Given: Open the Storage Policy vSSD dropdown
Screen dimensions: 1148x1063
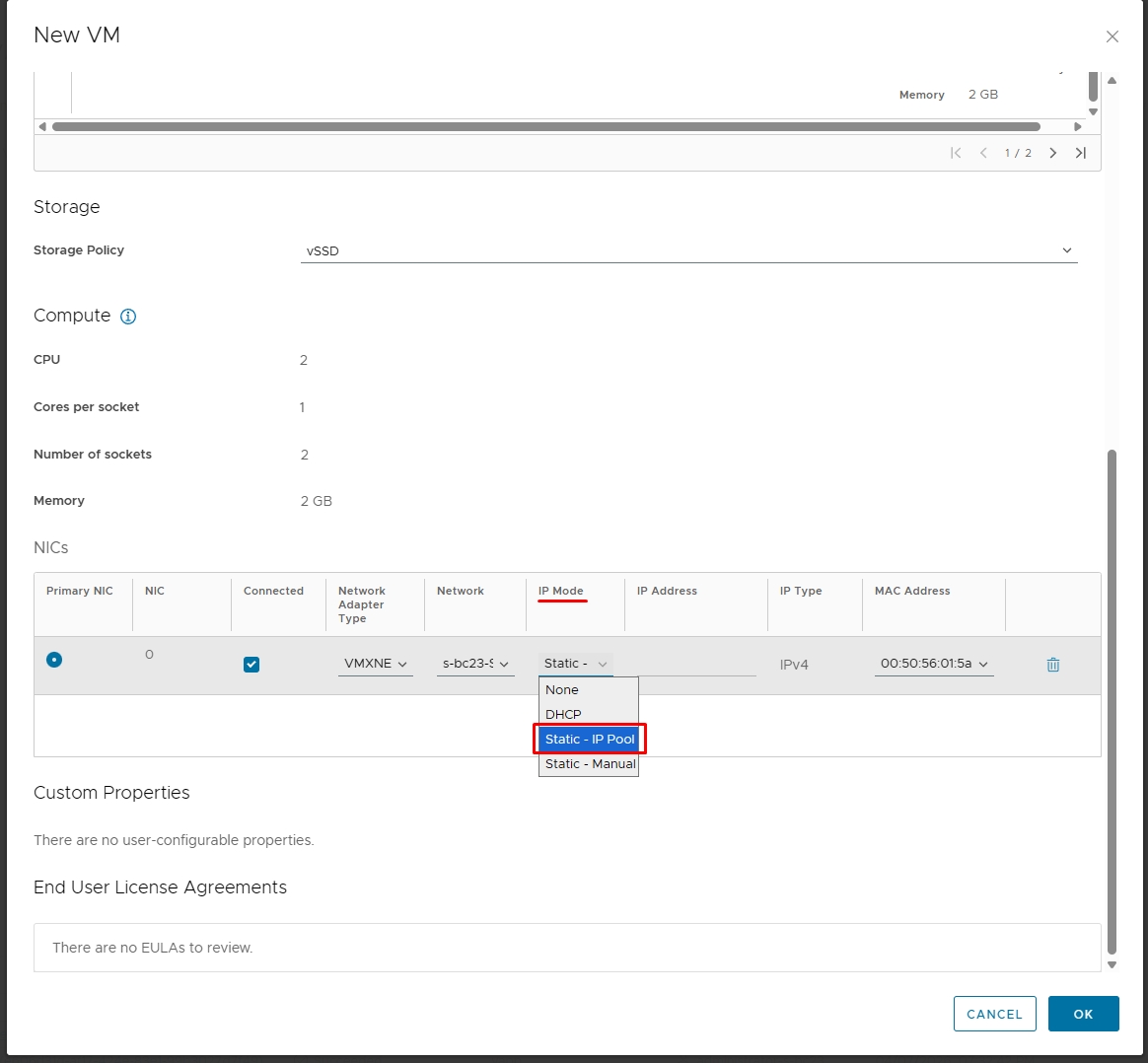Looking at the screenshot, I should 689,251.
